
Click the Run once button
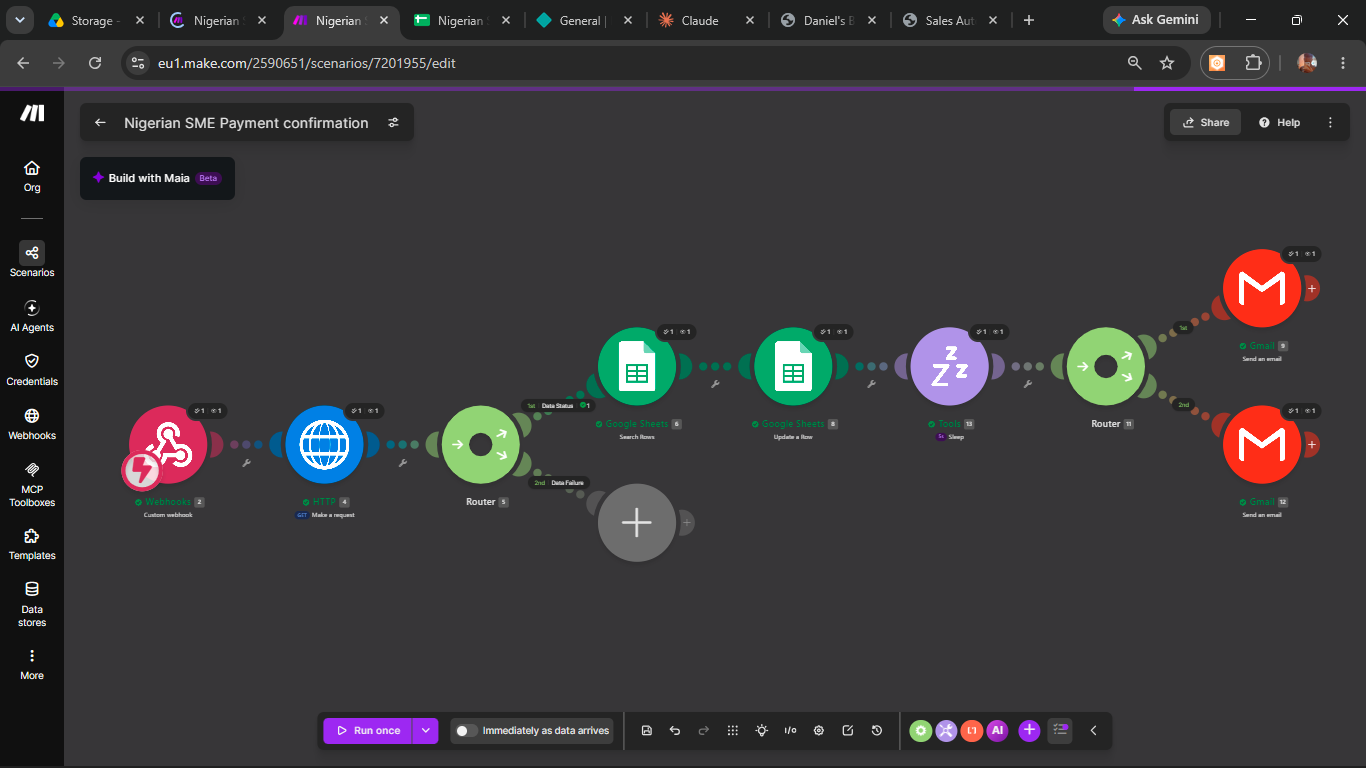coord(368,731)
